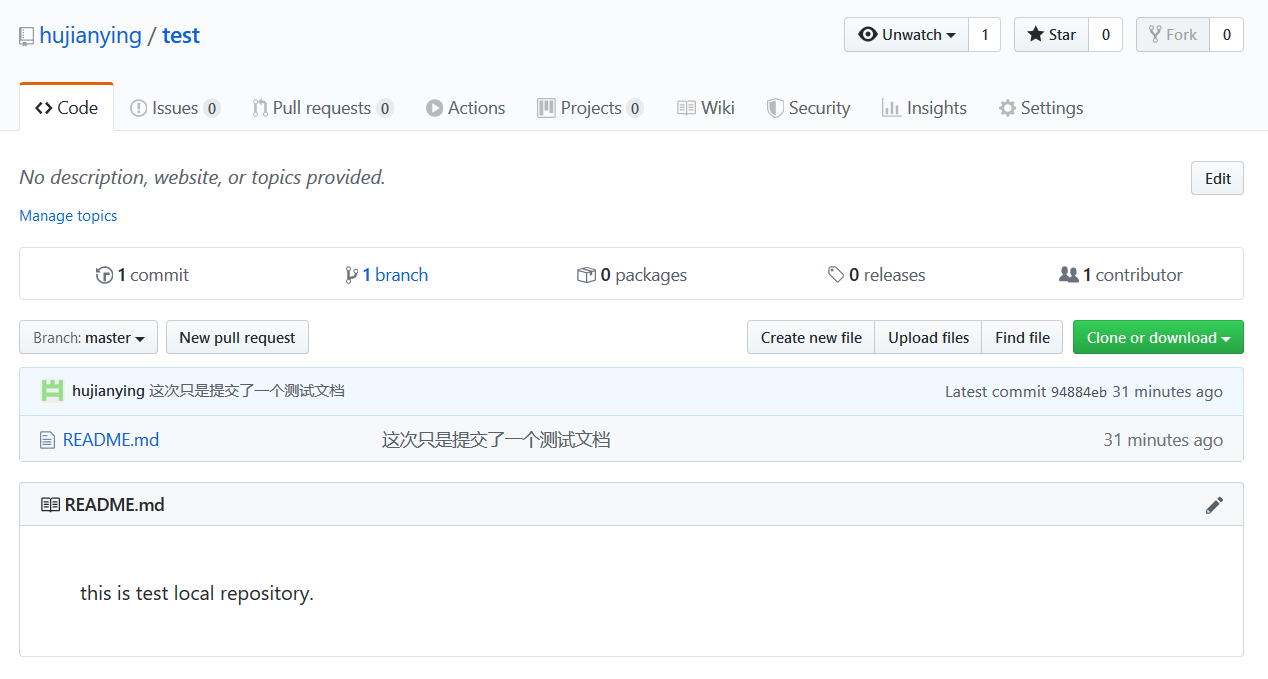Image resolution: width=1268 pixels, height=679 pixels.
Task: Click the Find file button
Action: (1022, 338)
